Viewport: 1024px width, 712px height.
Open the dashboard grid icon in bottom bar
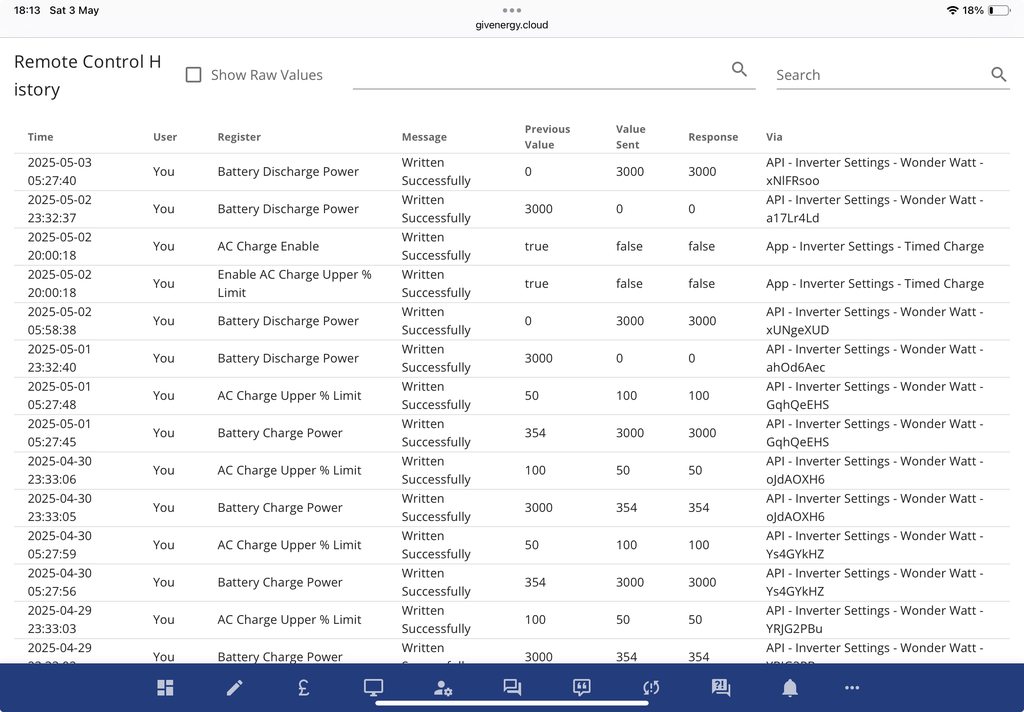[x=165, y=688]
